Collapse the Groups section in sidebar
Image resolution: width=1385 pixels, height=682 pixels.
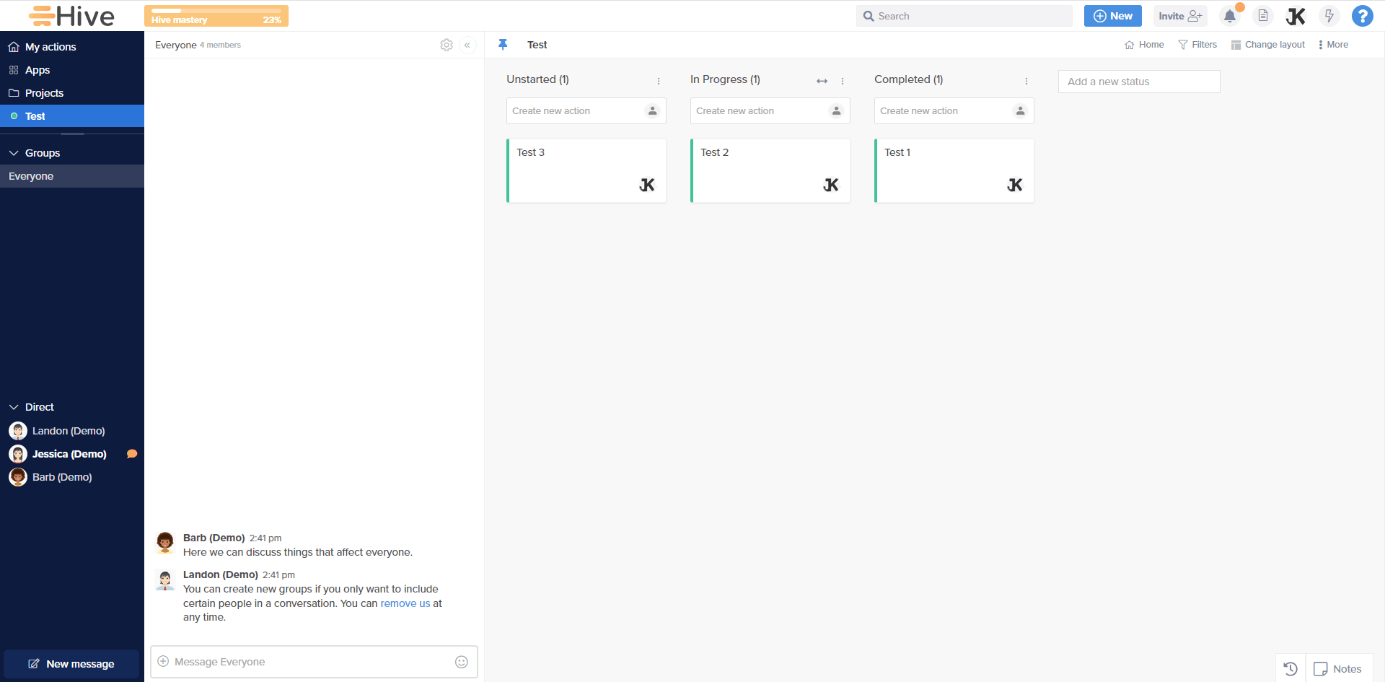pyautogui.click(x=12, y=152)
